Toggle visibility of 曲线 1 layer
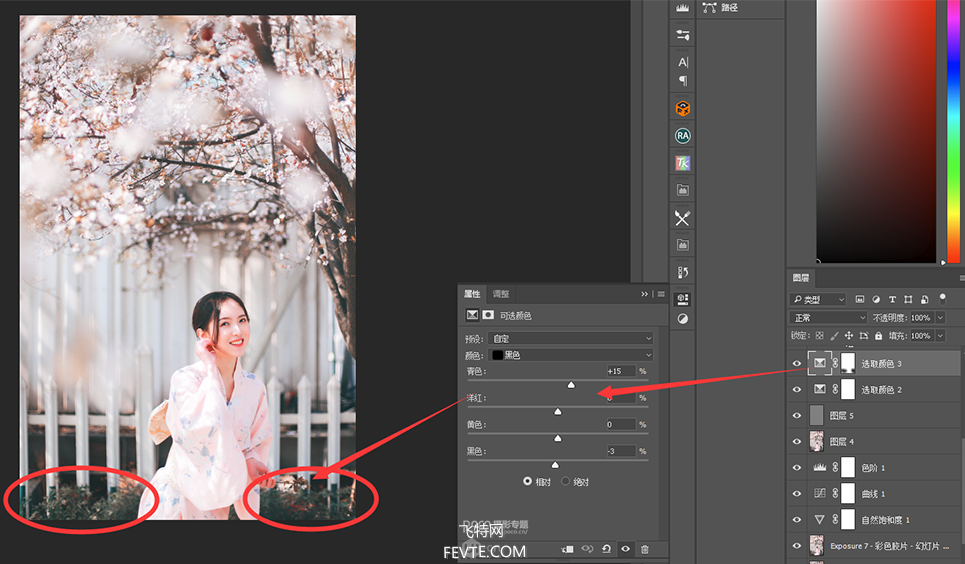The width and height of the screenshot is (965, 564). click(797, 494)
